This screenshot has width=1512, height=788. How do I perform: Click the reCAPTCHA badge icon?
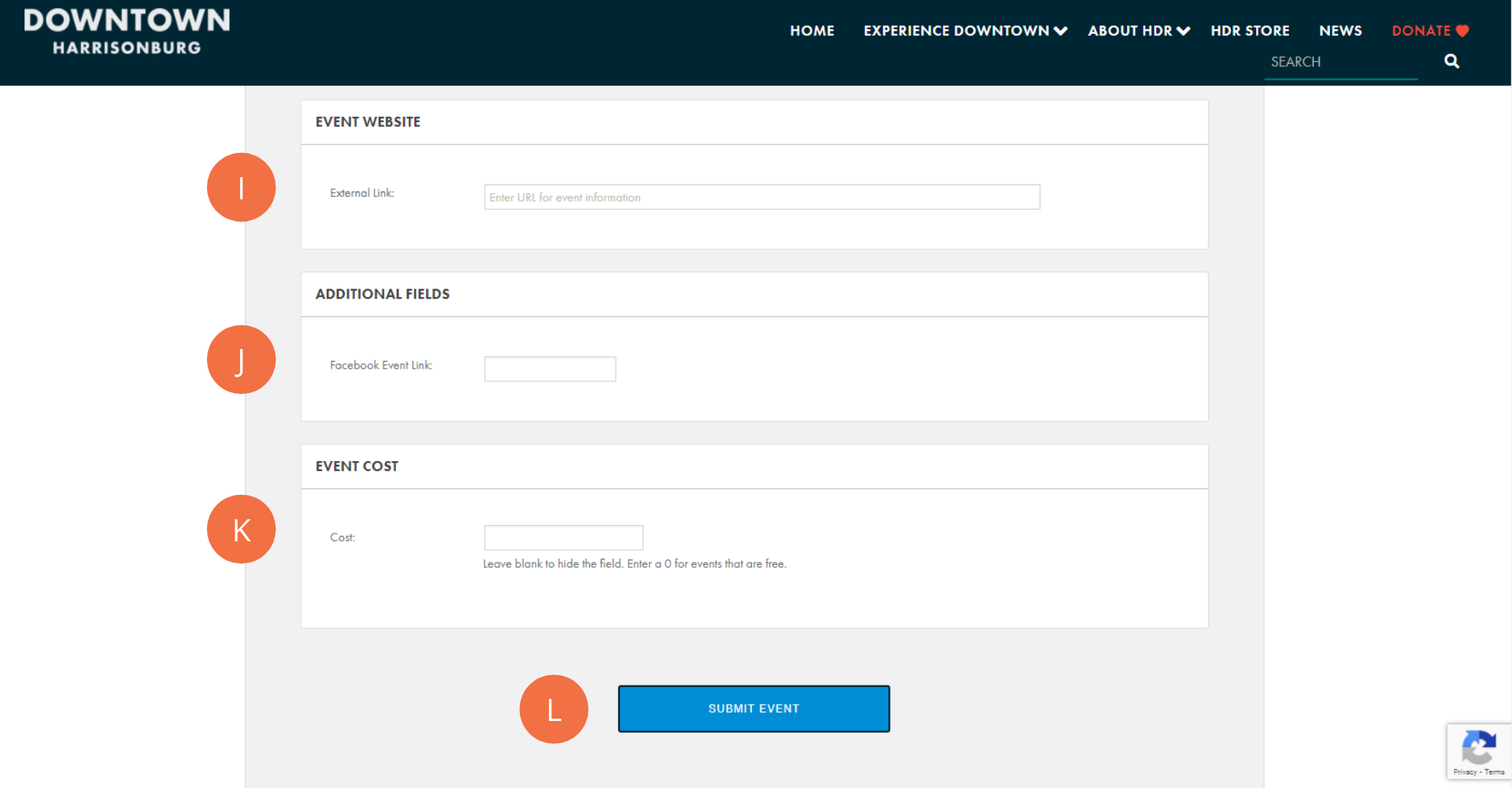(x=1479, y=746)
